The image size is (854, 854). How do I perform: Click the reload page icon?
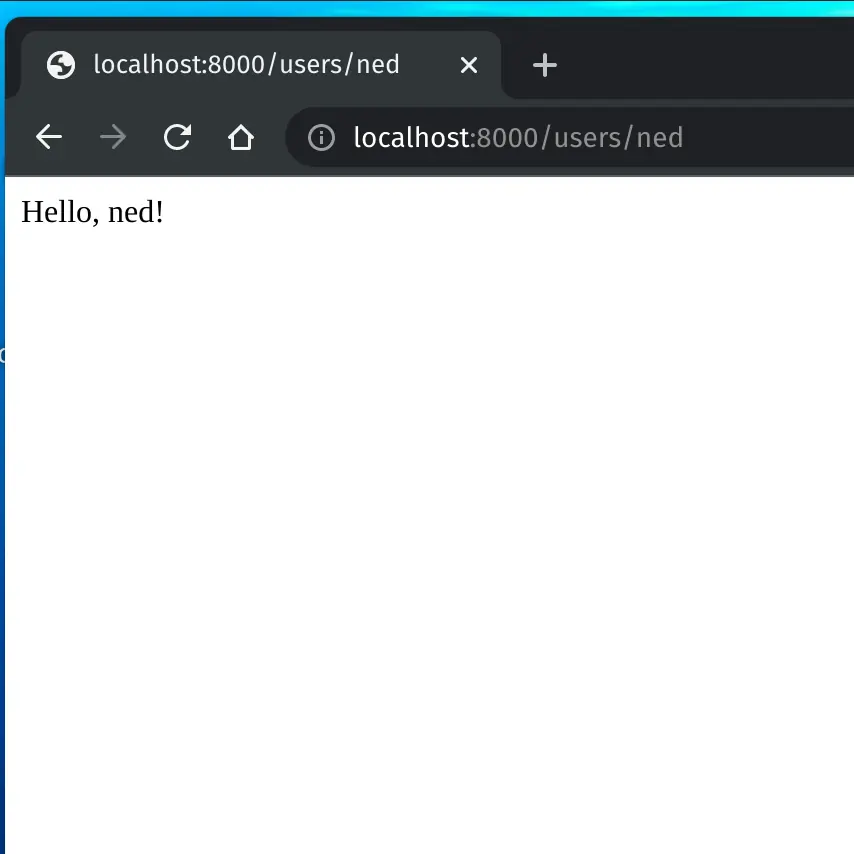(x=177, y=137)
